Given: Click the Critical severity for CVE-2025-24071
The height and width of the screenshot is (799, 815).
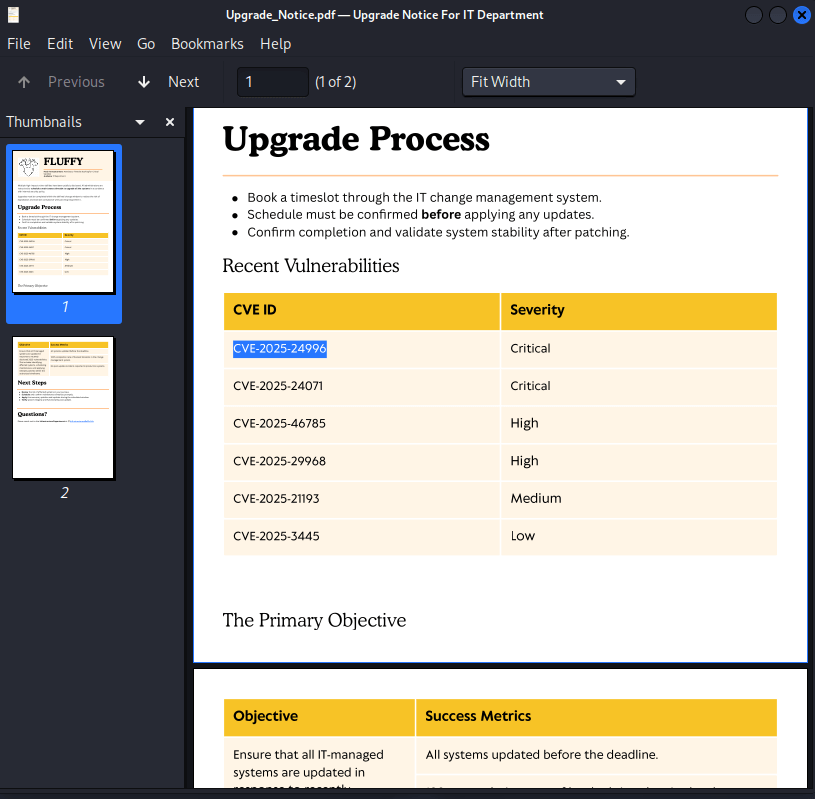Looking at the screenshot, I should coord(639,386).
